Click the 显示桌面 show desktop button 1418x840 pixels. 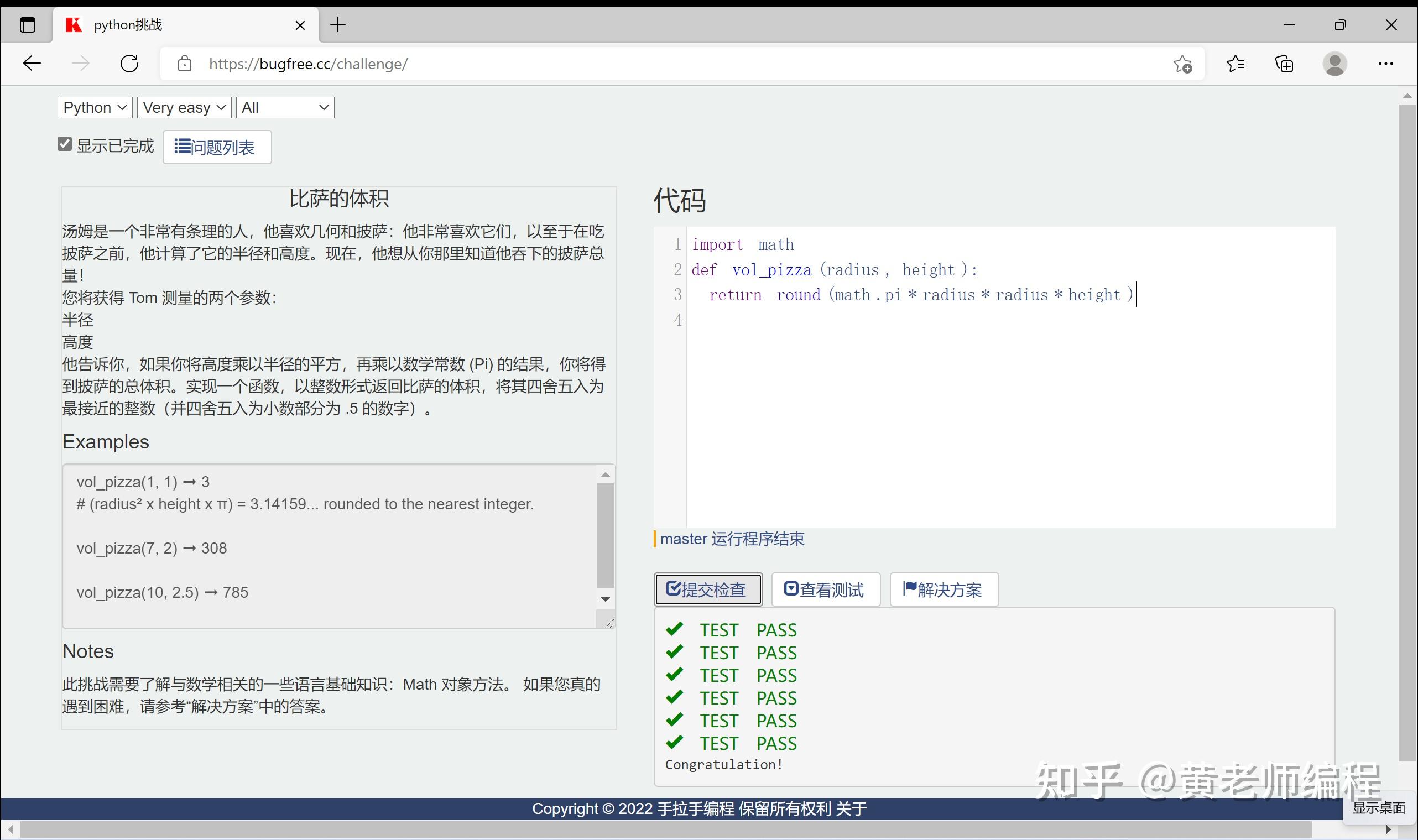coord(1379,808)
